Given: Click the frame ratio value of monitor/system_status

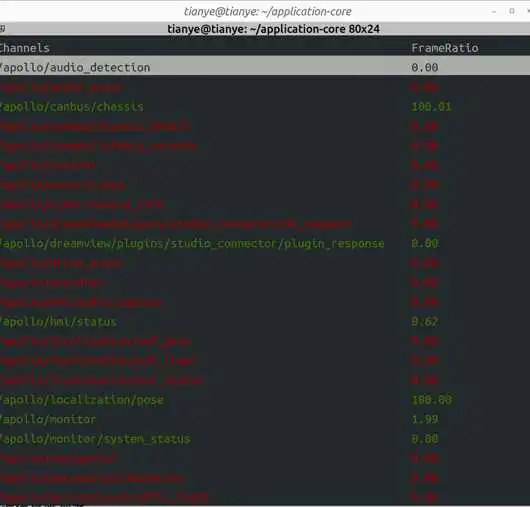Looking at the screenshot, I should point(425,439).
